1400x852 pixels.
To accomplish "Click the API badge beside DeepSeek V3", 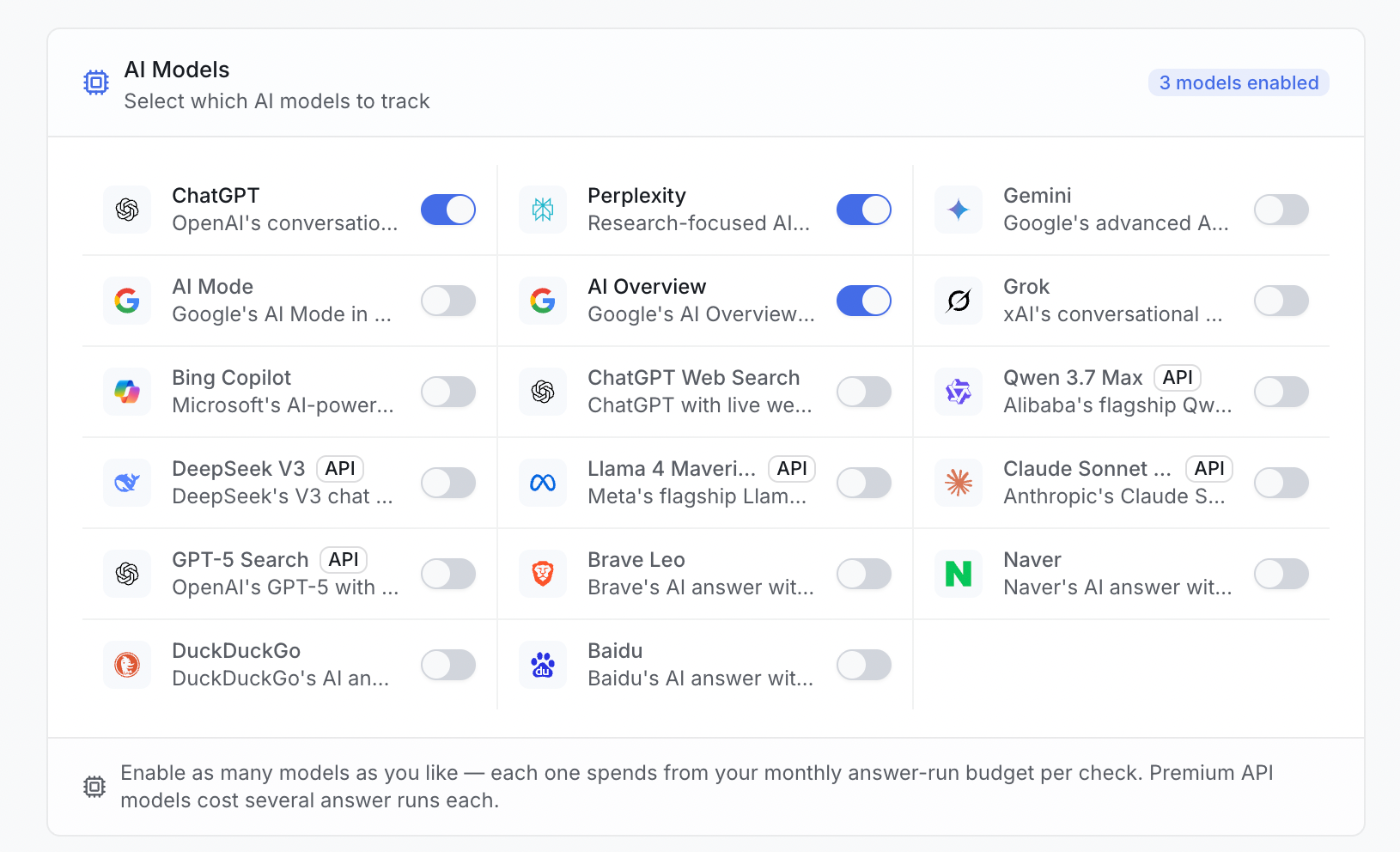I will (340, 469).
